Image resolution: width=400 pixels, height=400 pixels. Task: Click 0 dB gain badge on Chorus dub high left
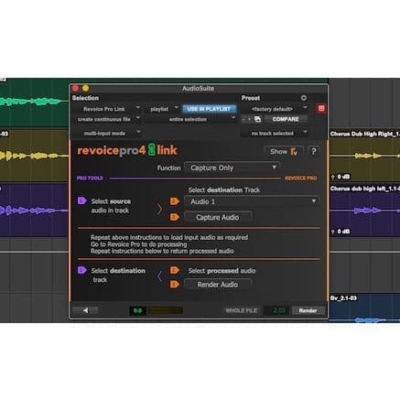point(340,231)
